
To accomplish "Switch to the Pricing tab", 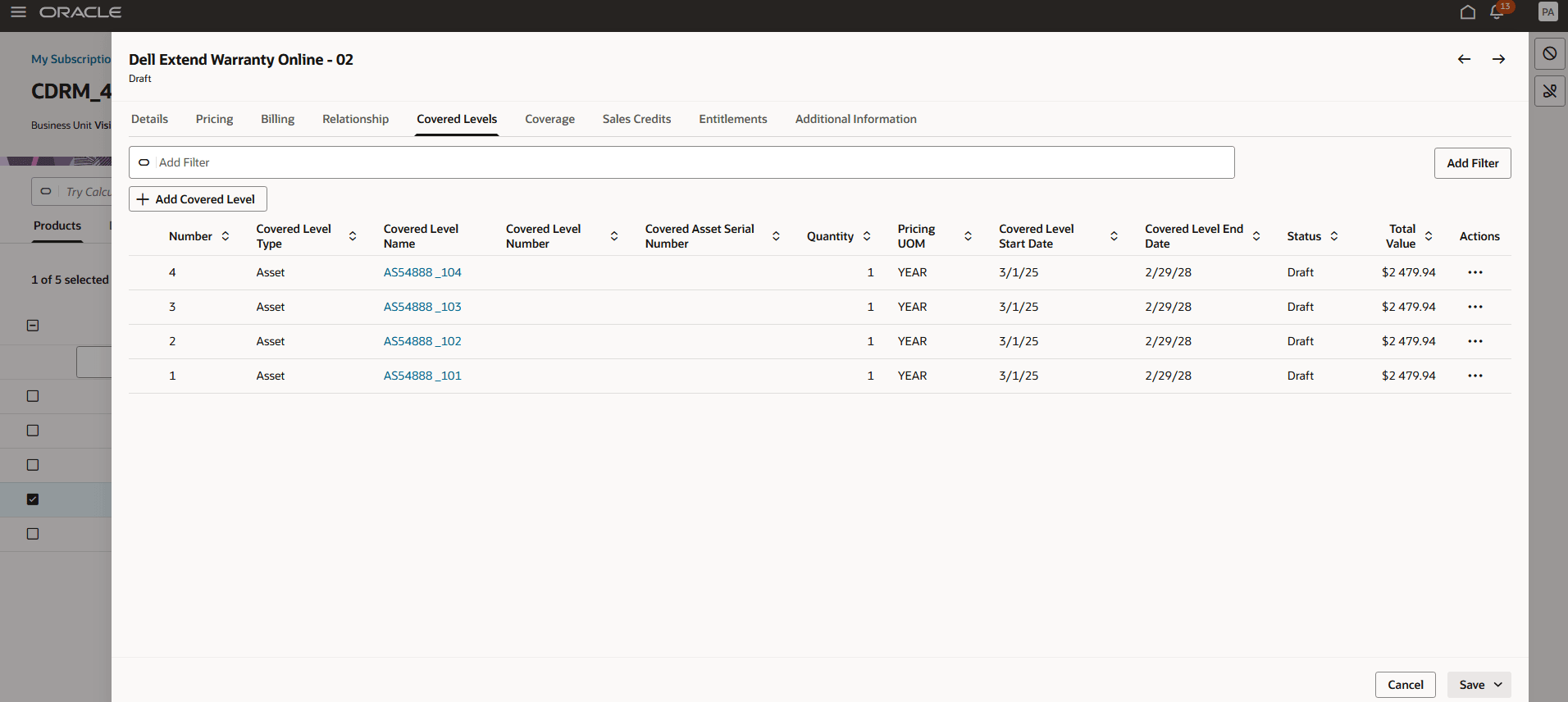I will click(x=214, y=119).
